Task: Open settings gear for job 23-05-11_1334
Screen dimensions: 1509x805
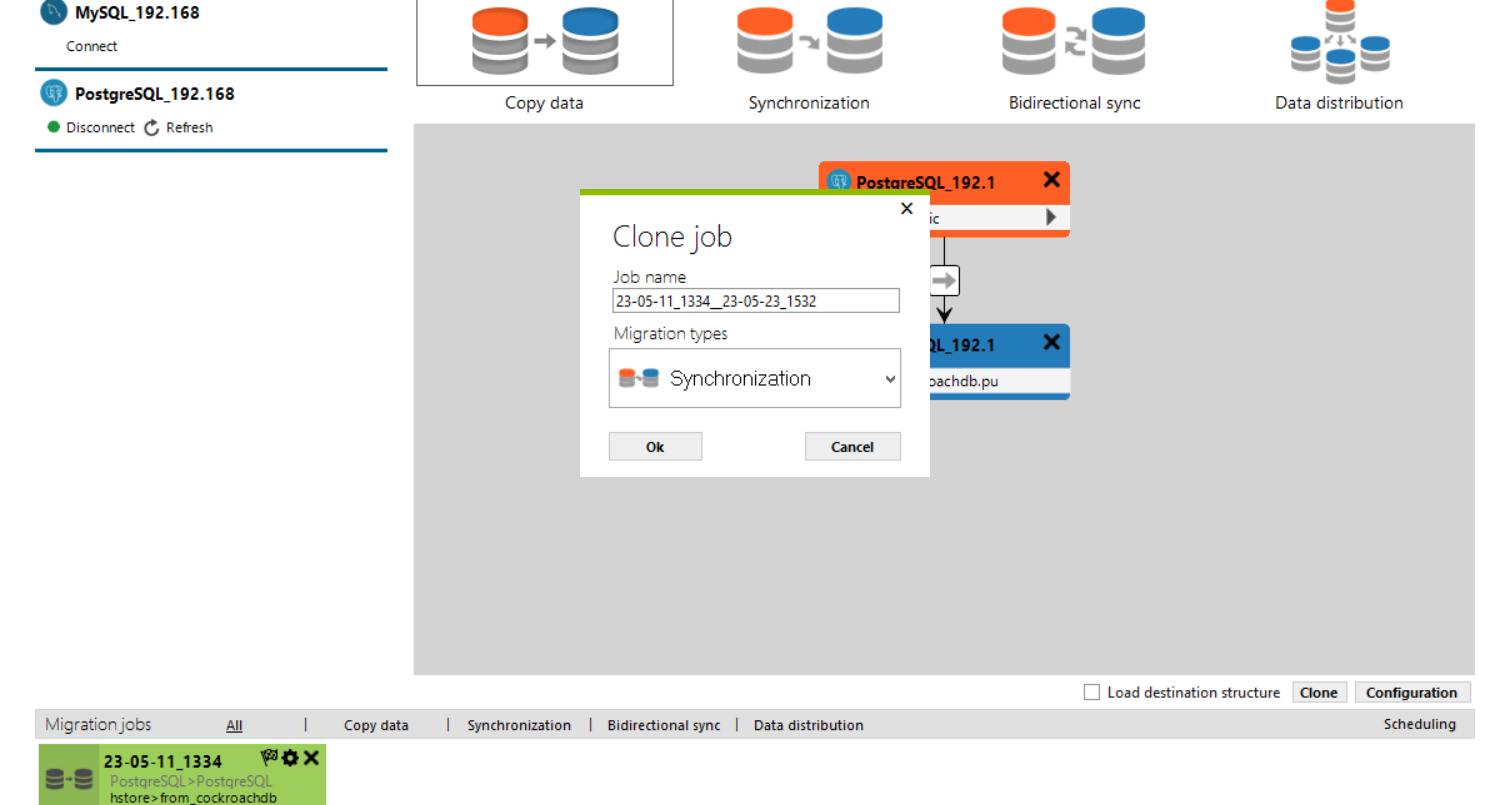Action: [290, 758]
